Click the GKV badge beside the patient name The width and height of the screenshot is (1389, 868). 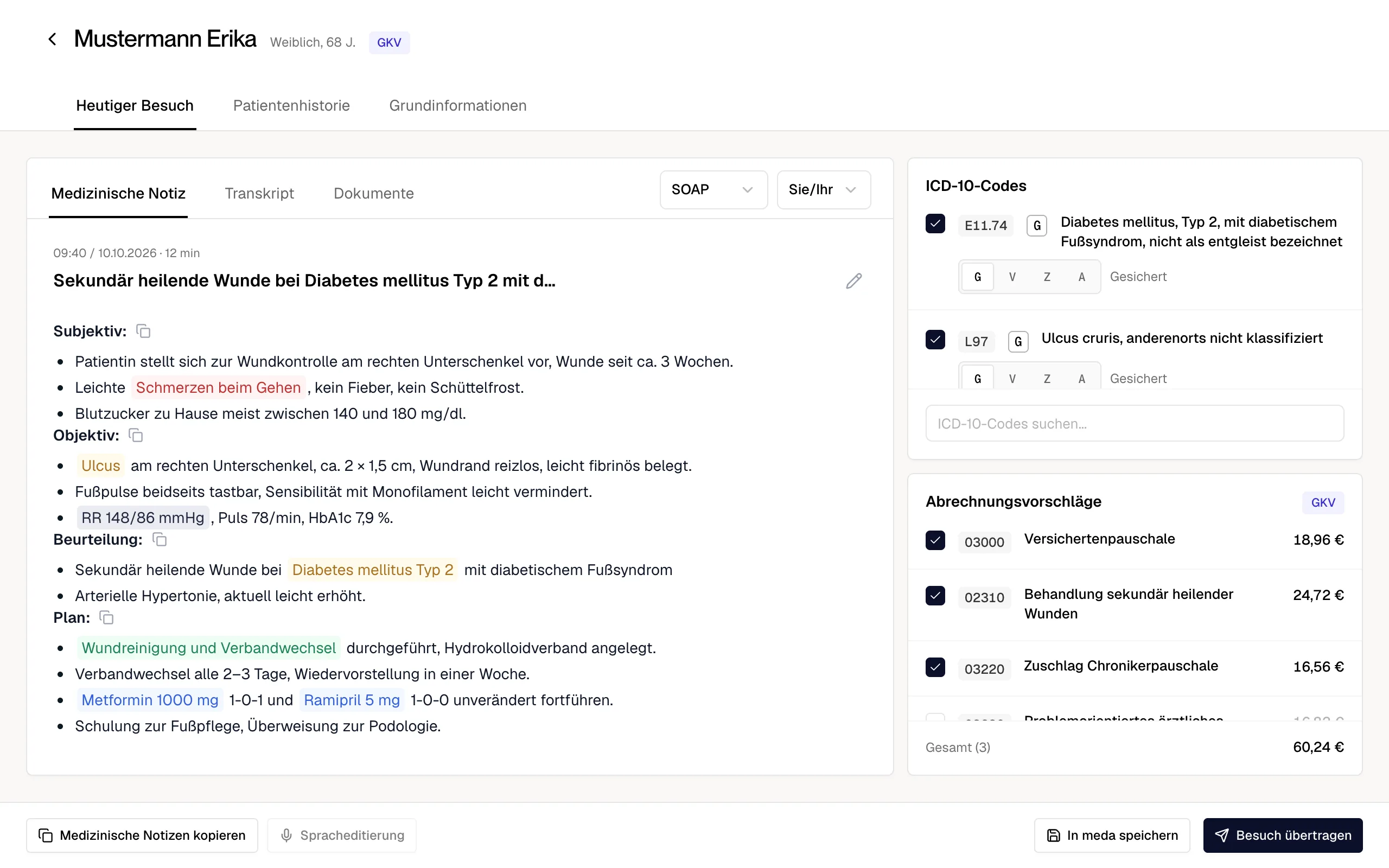(x=389, y=42)
